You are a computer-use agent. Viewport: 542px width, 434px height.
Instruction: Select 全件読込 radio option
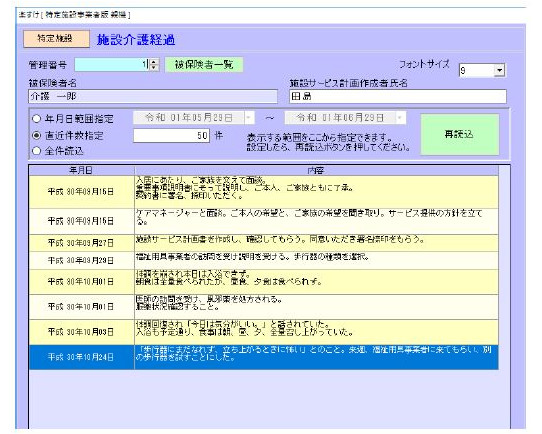(36, 151)
